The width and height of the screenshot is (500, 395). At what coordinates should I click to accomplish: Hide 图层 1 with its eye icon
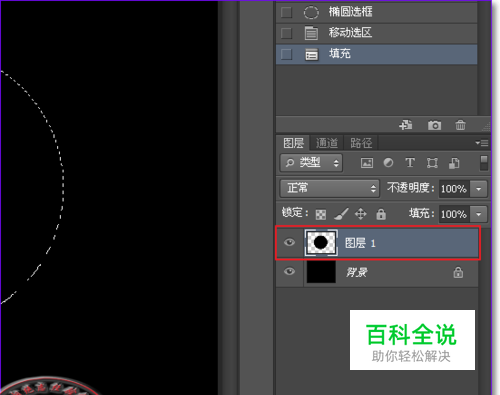289,242
